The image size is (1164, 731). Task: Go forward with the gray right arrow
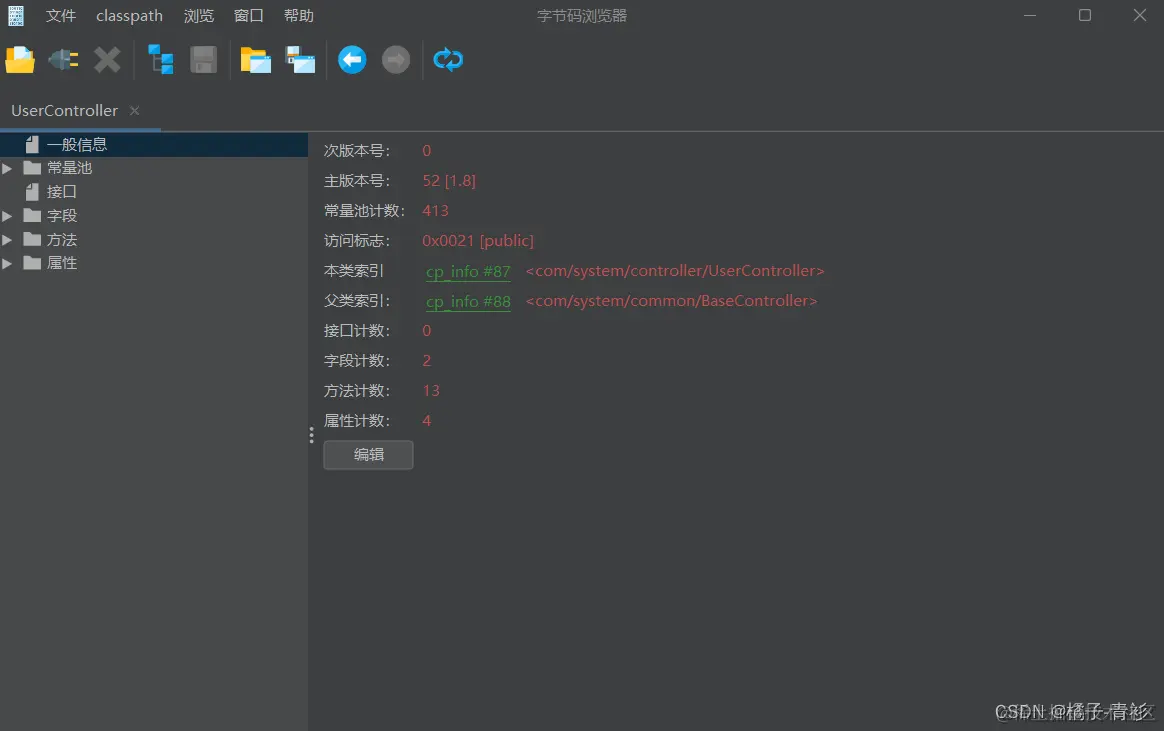pos(396,59)
